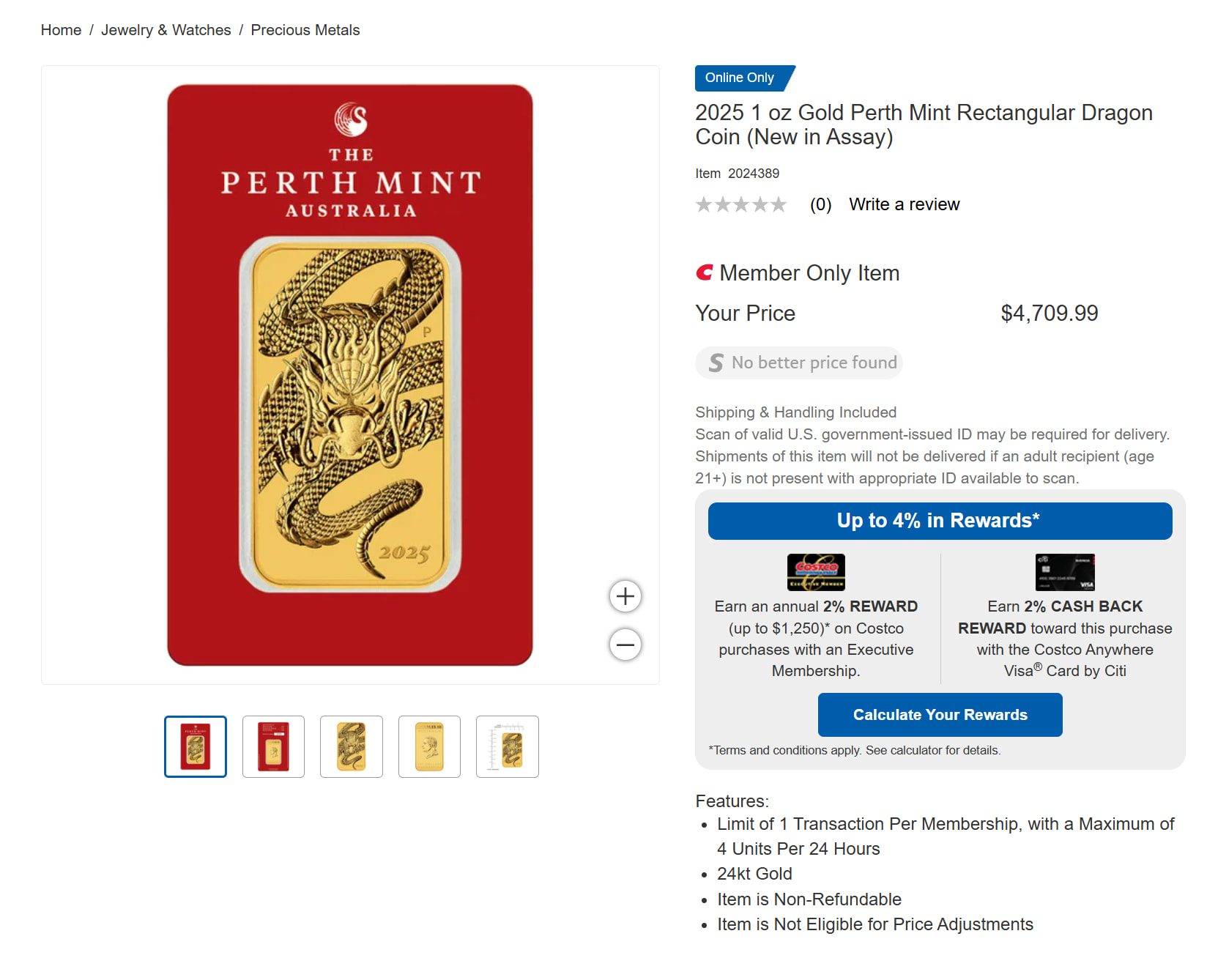Click the red Costco Member Only logo

pos(705,273)
